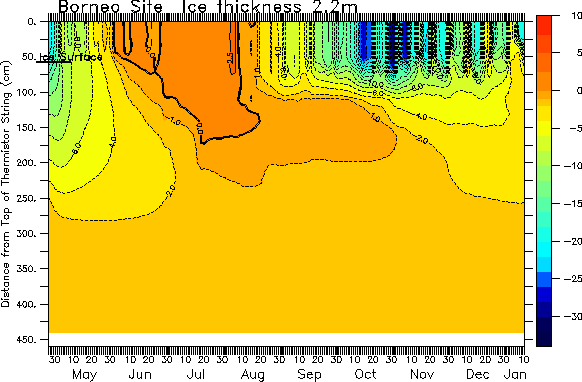Select the 'Jul' month label
582x382 pixels.
click(196, 374)
